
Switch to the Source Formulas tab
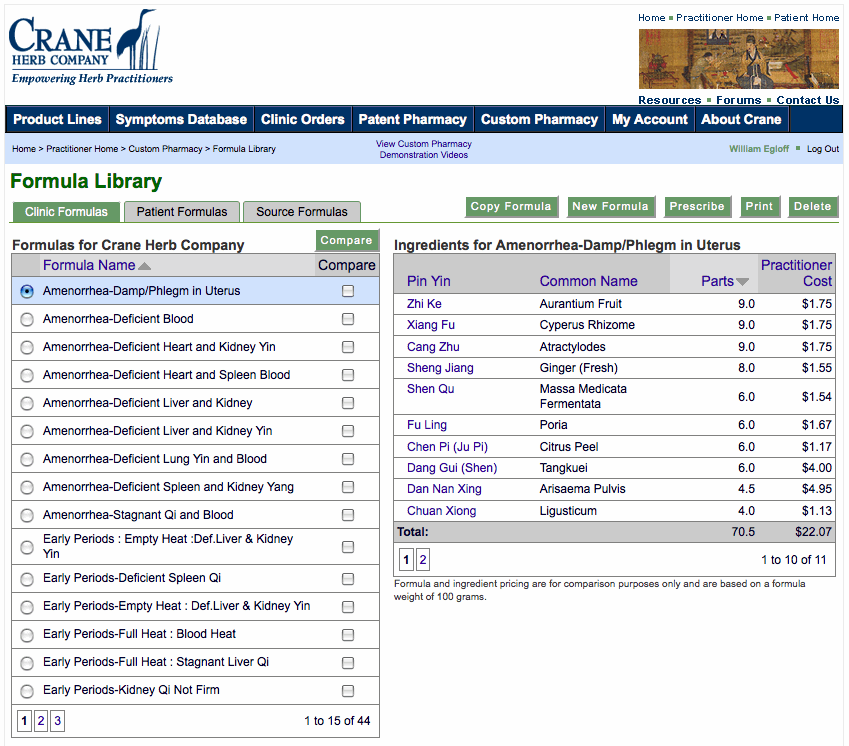point(302,212)
